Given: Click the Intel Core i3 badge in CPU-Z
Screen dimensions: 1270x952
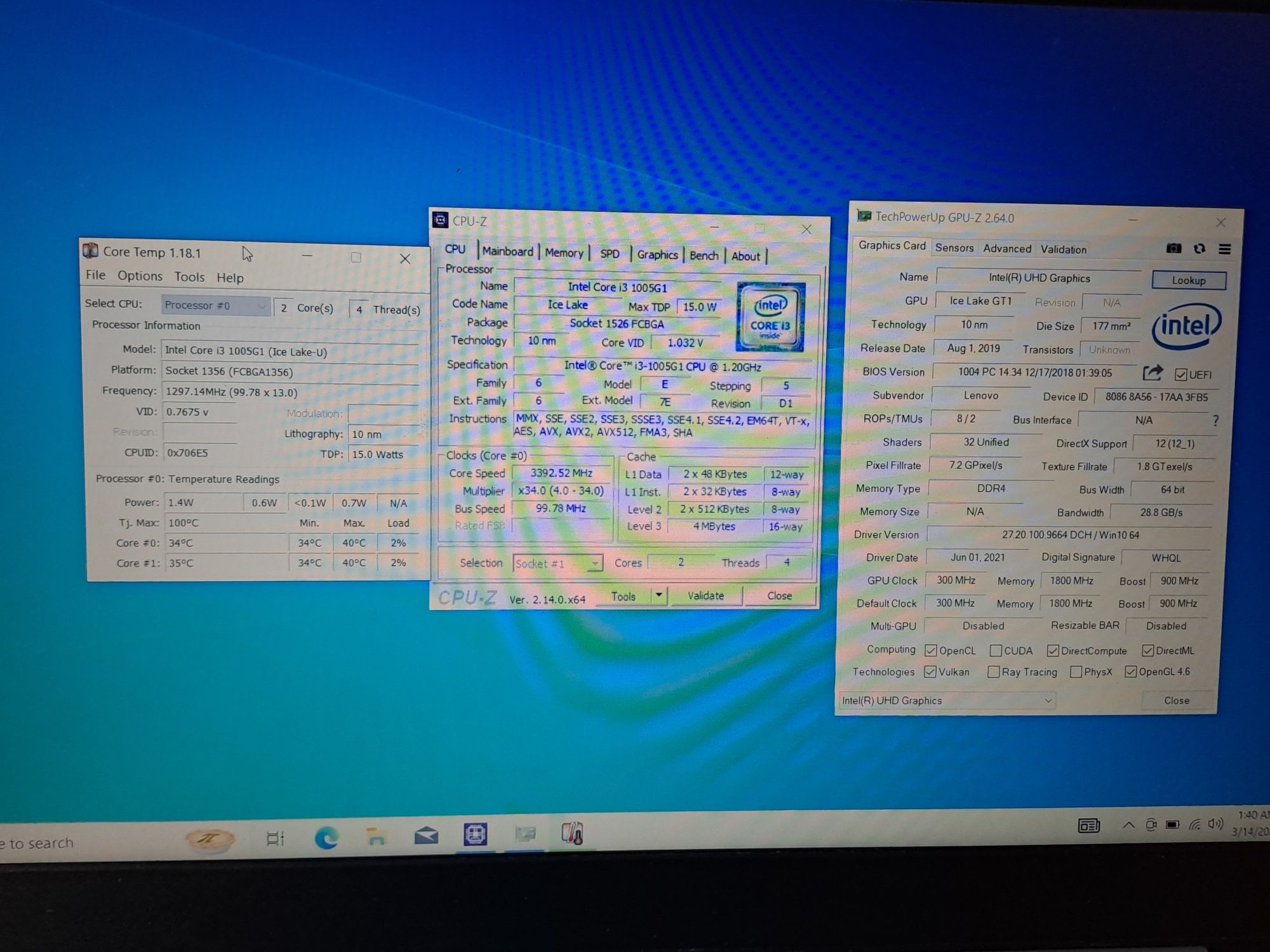Looking at the screenshot, I should pos(770,316).
